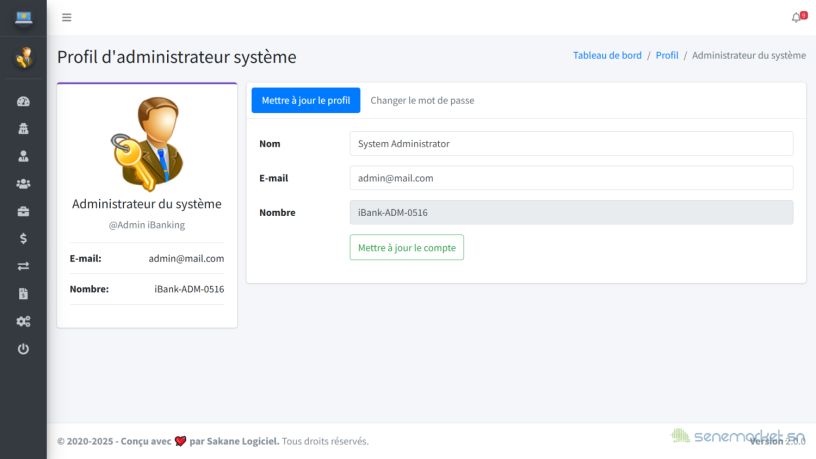Open the dashboard gauge icon in sidebar
Viewport: 816px width, 459px height.
pos(23,101)
